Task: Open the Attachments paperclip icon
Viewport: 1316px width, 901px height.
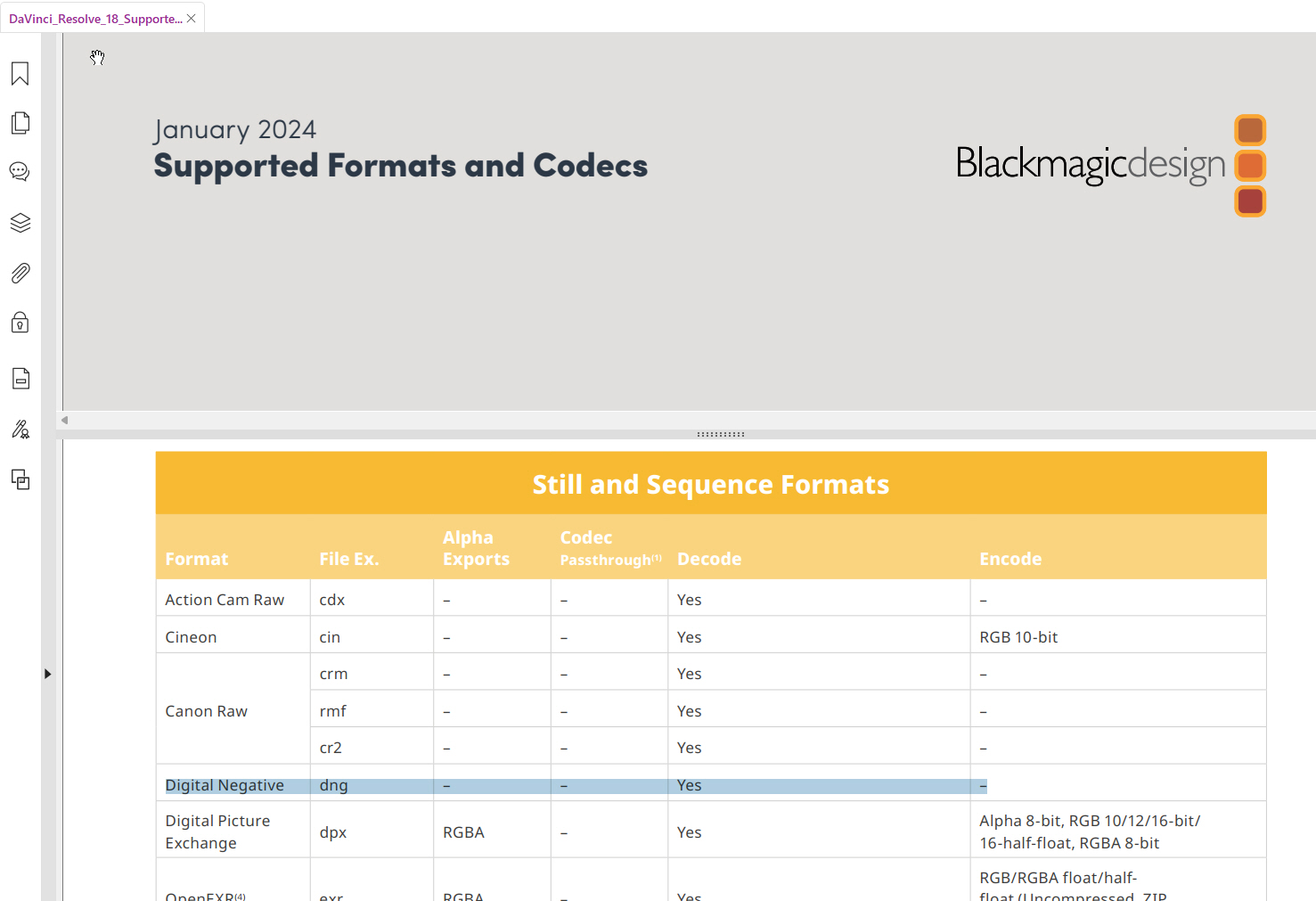Action: [x=20, y=273]
